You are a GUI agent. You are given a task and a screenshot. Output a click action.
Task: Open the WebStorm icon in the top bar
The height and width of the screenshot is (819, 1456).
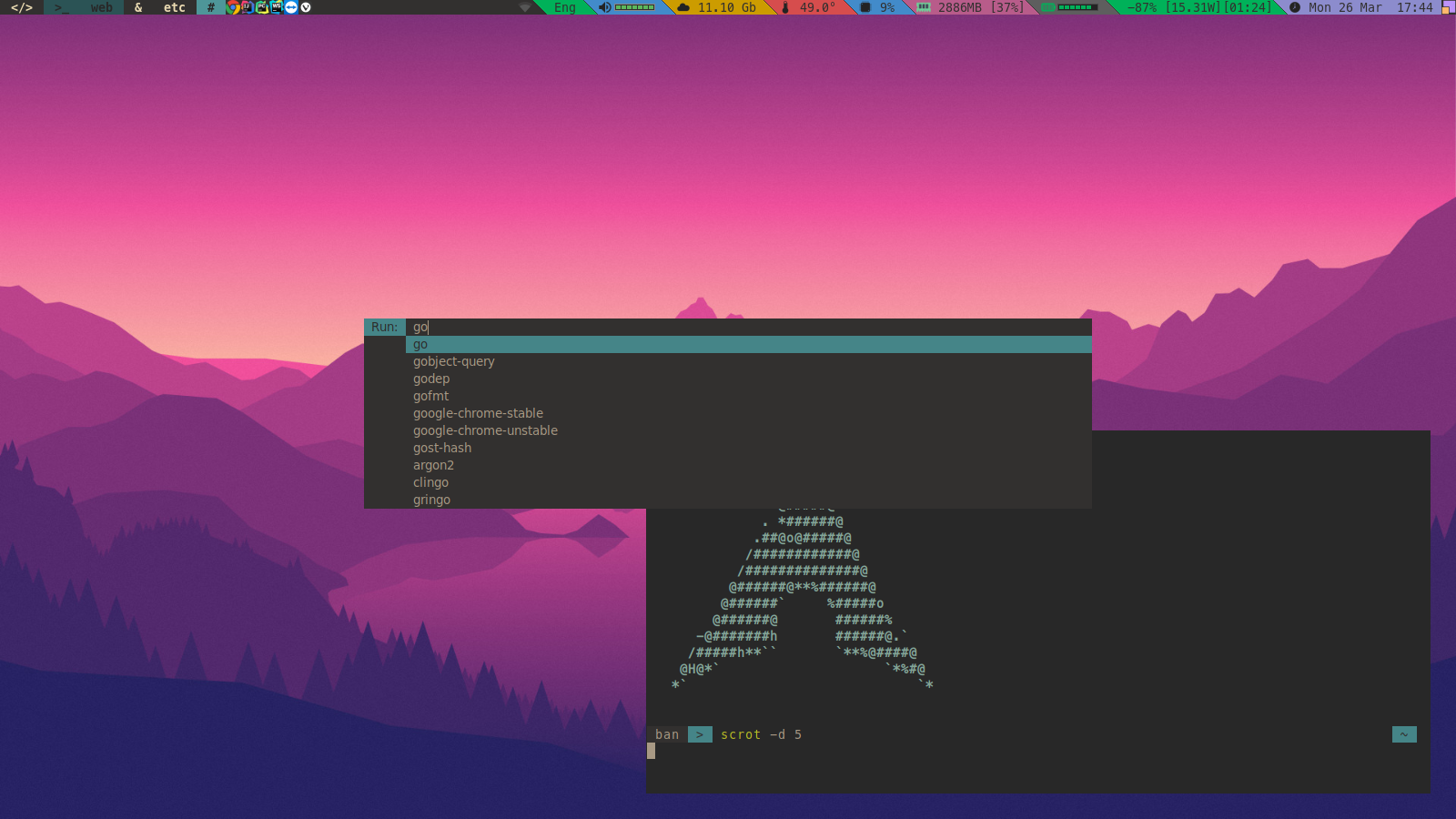coord(277,7)
